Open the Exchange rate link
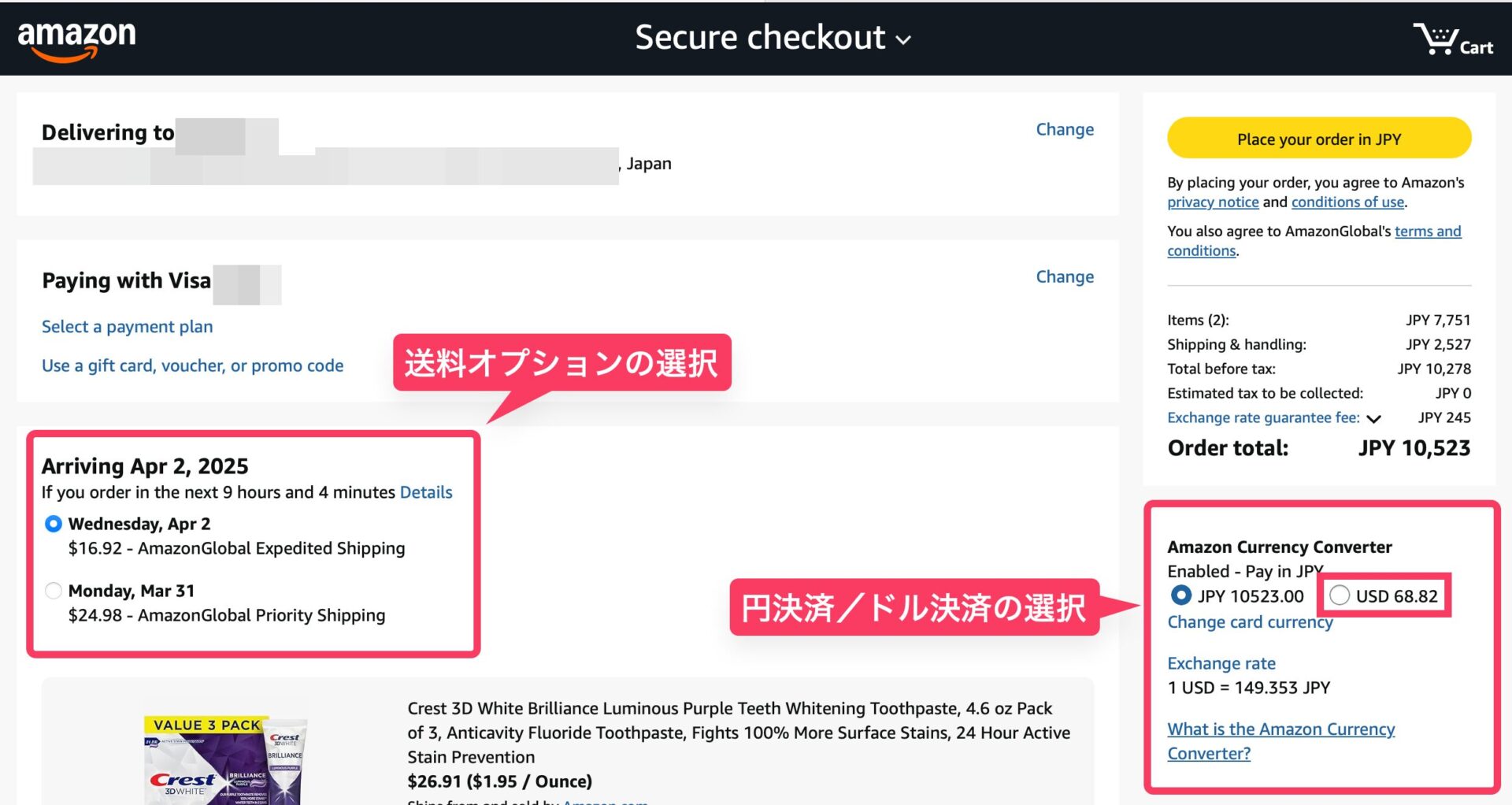The width and height of the screenshot is (1512, 805). [1221, 663]
